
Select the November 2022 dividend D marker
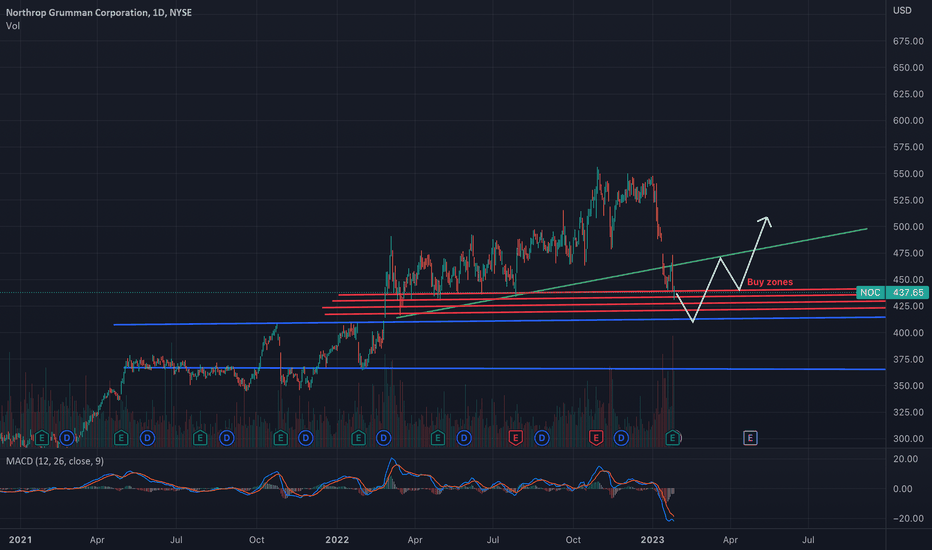[x=621, y=438]
